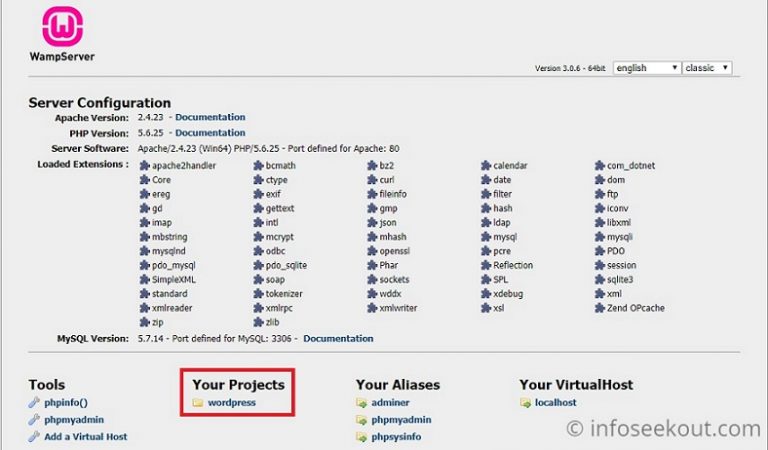This screenshot has width=768, height=450.
Task: Select the 'sockets' extension text
Action: [x=394, y=280]
